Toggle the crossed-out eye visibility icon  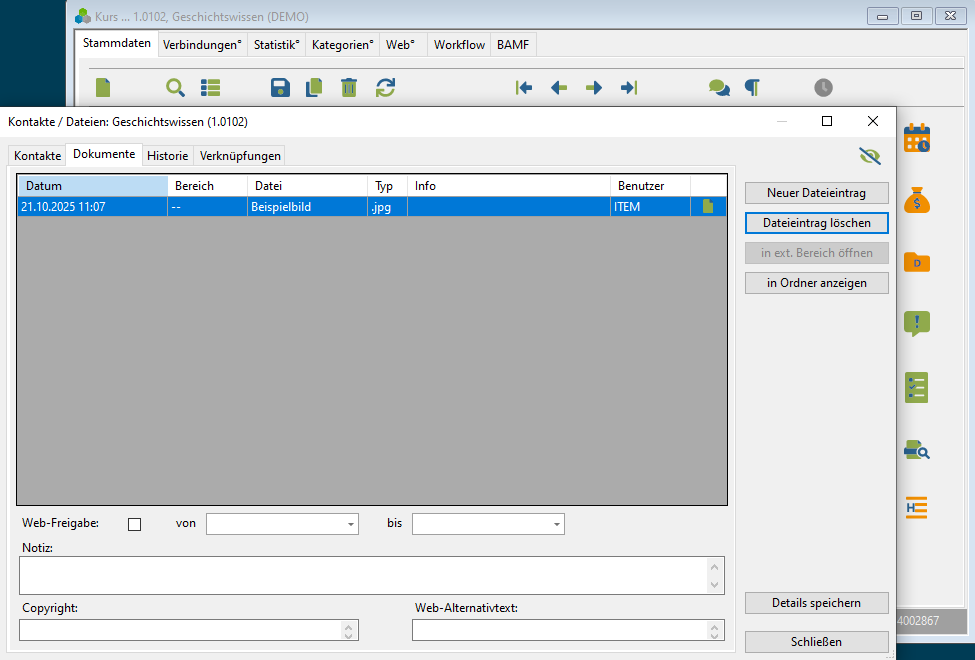(x=870, y=156)
